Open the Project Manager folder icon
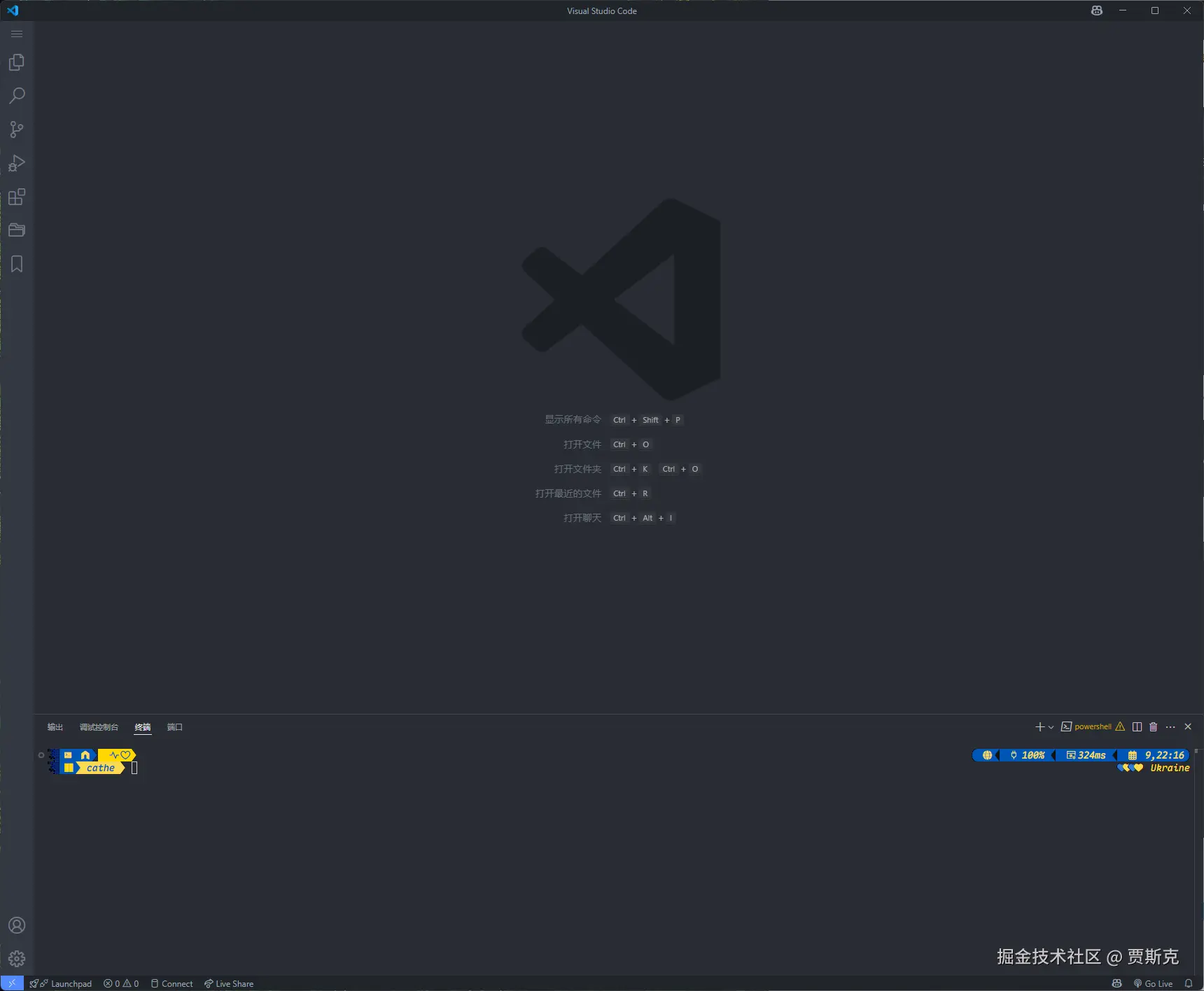Image resolution: width=1204 pixels, height=991 pixels. click(x=17, y=230)
